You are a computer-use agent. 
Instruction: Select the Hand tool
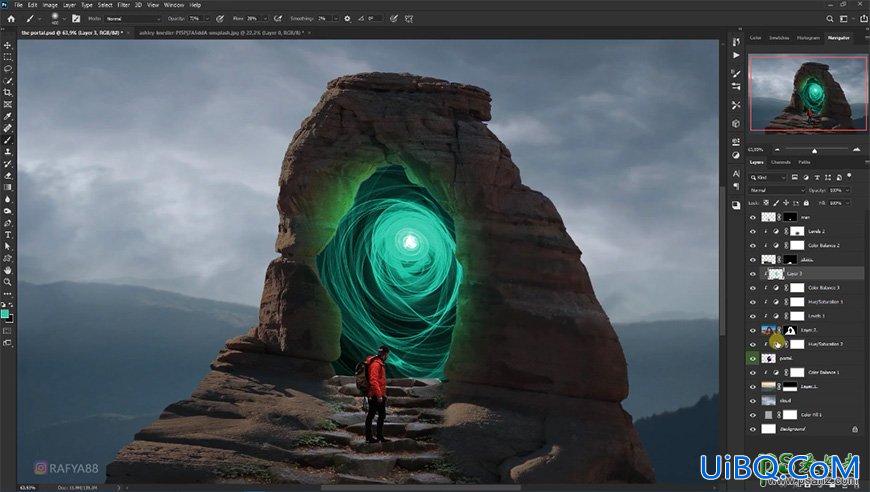pyautogui.click(x=8, y=271)
